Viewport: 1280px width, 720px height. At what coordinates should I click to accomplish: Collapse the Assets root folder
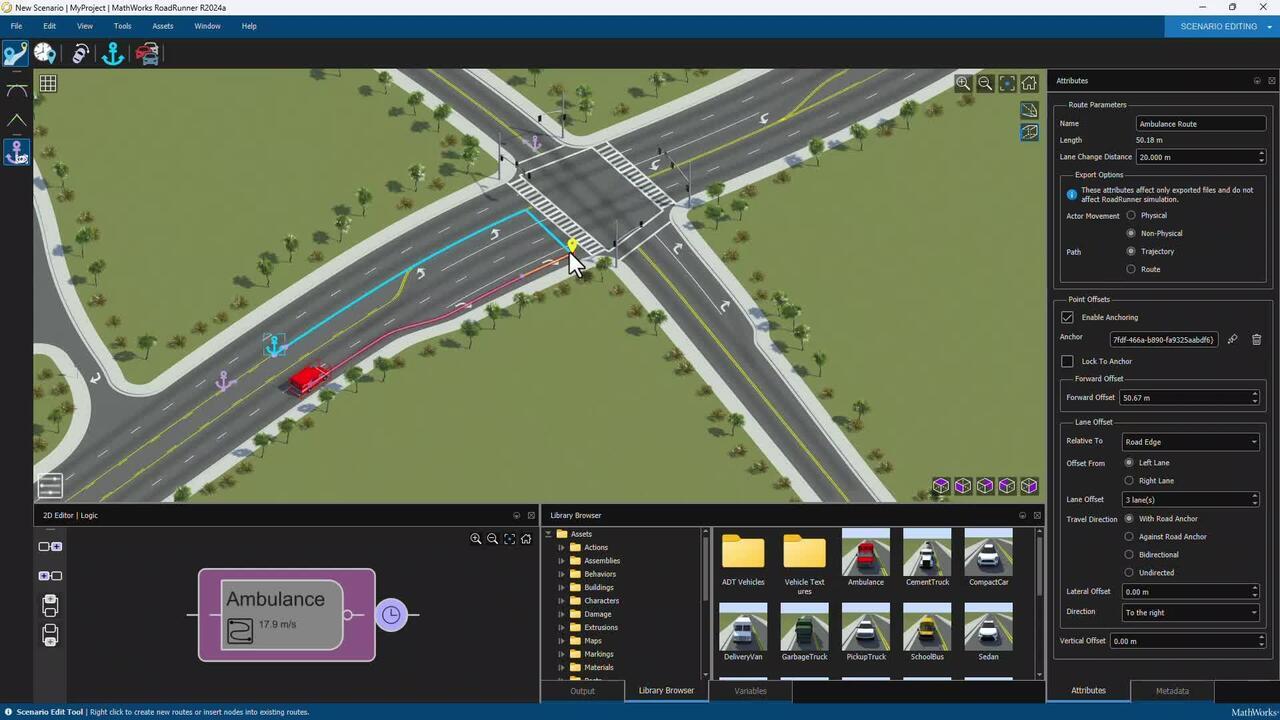point(548,534)
